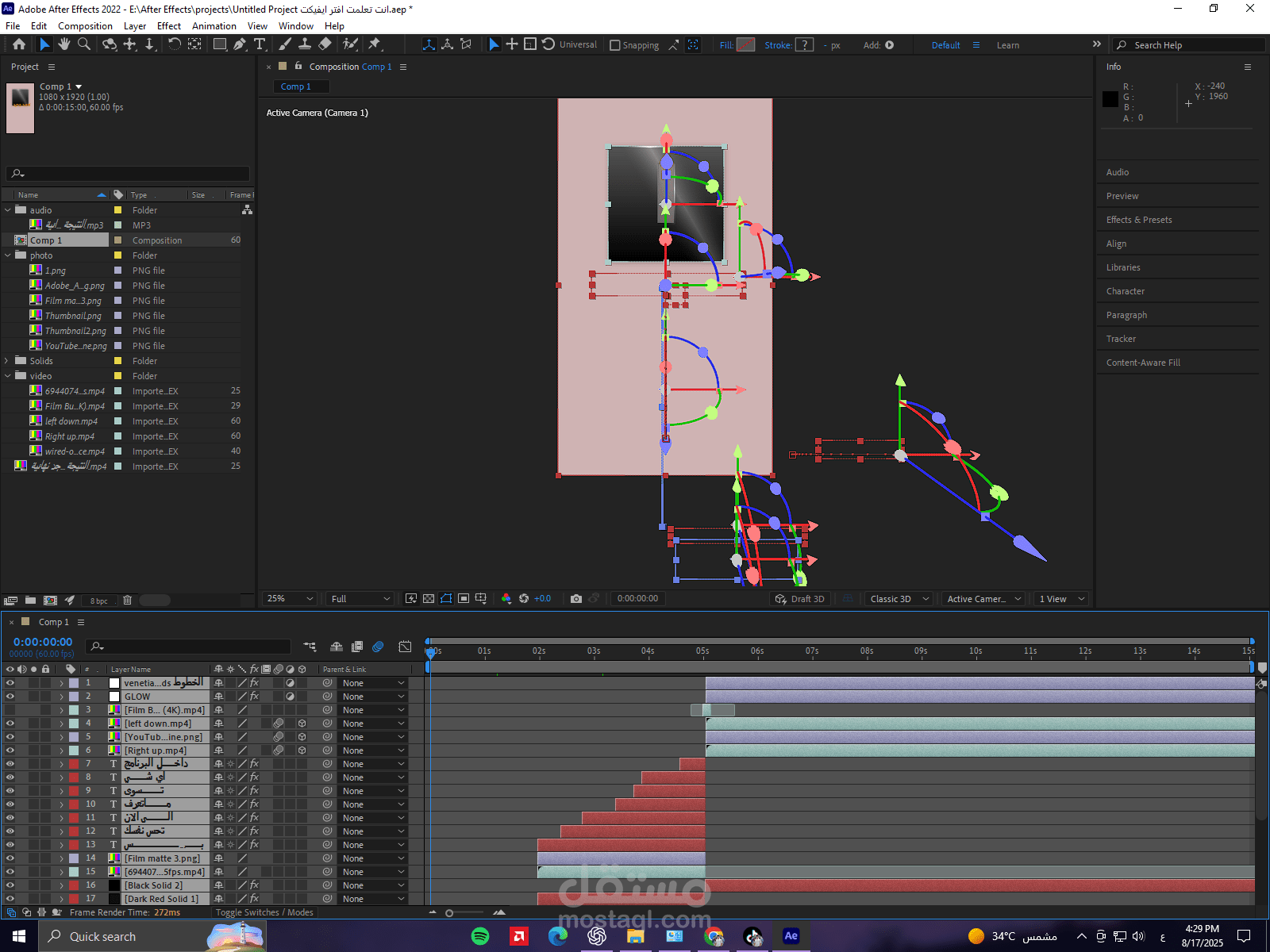Select the Rotation tool
The image size is (1270, 952).
[175, 44]
